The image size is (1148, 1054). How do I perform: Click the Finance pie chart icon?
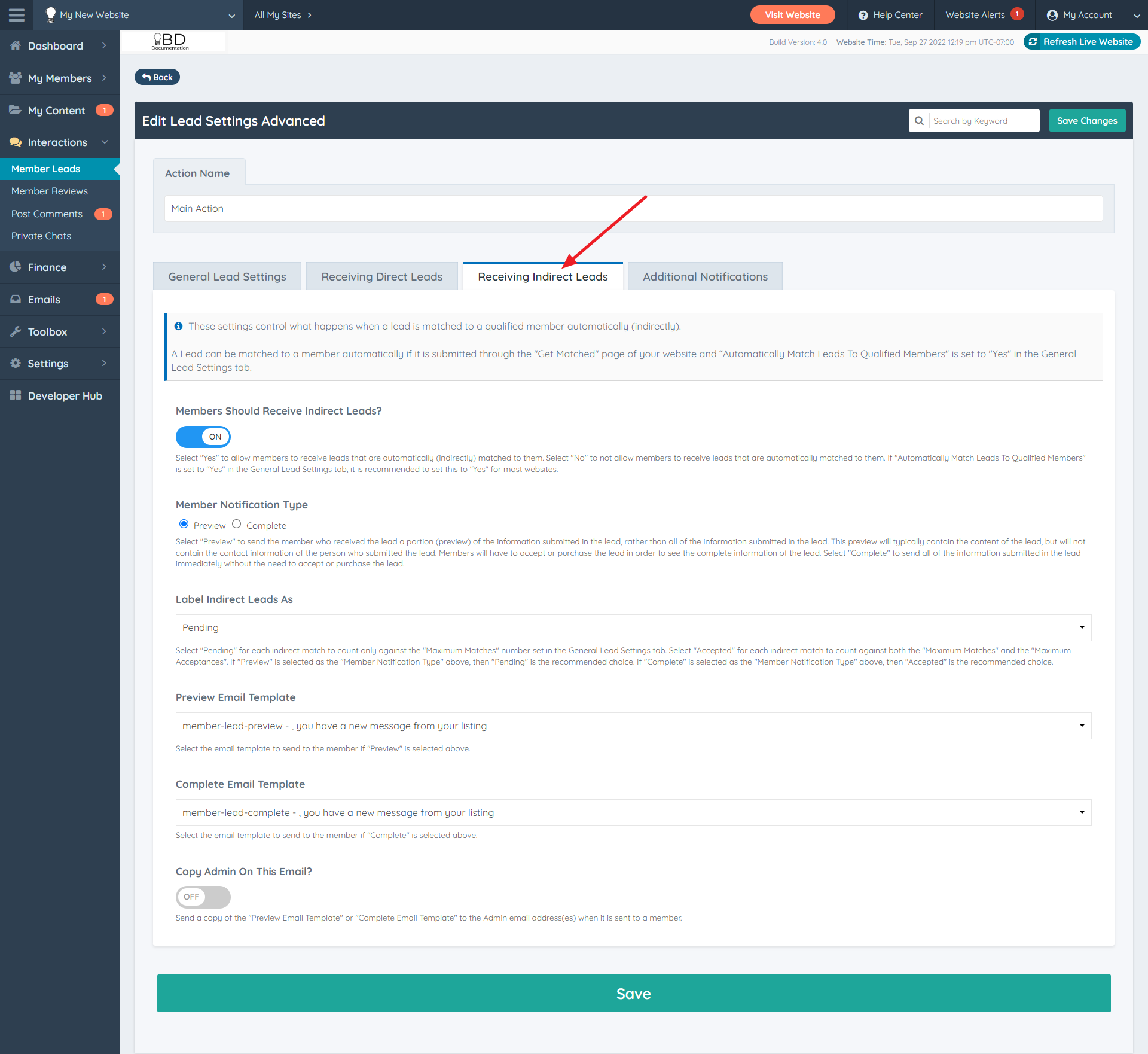point(16,267)
